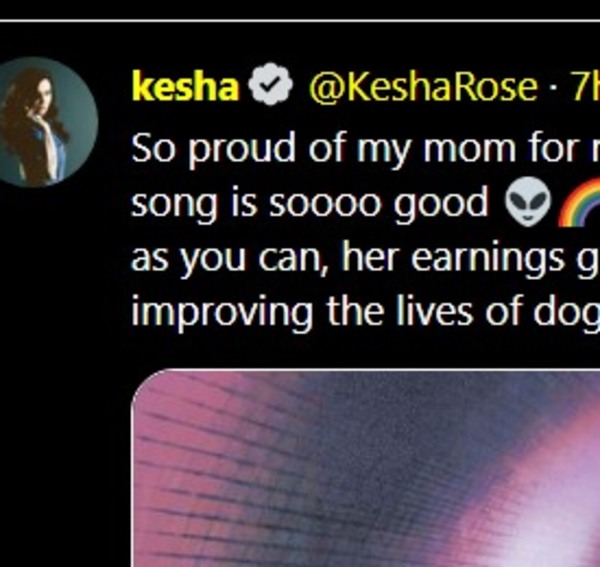The width and height of the screenshot is (600, 567).
Task: Click the word "proud" in the tweet
Action: 234,150
